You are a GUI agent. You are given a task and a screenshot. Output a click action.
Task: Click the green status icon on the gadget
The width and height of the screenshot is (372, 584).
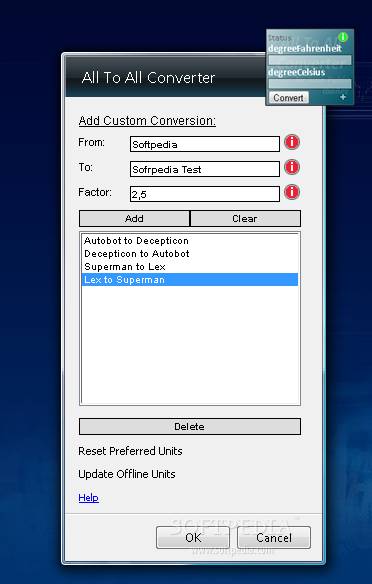[343, 36]
